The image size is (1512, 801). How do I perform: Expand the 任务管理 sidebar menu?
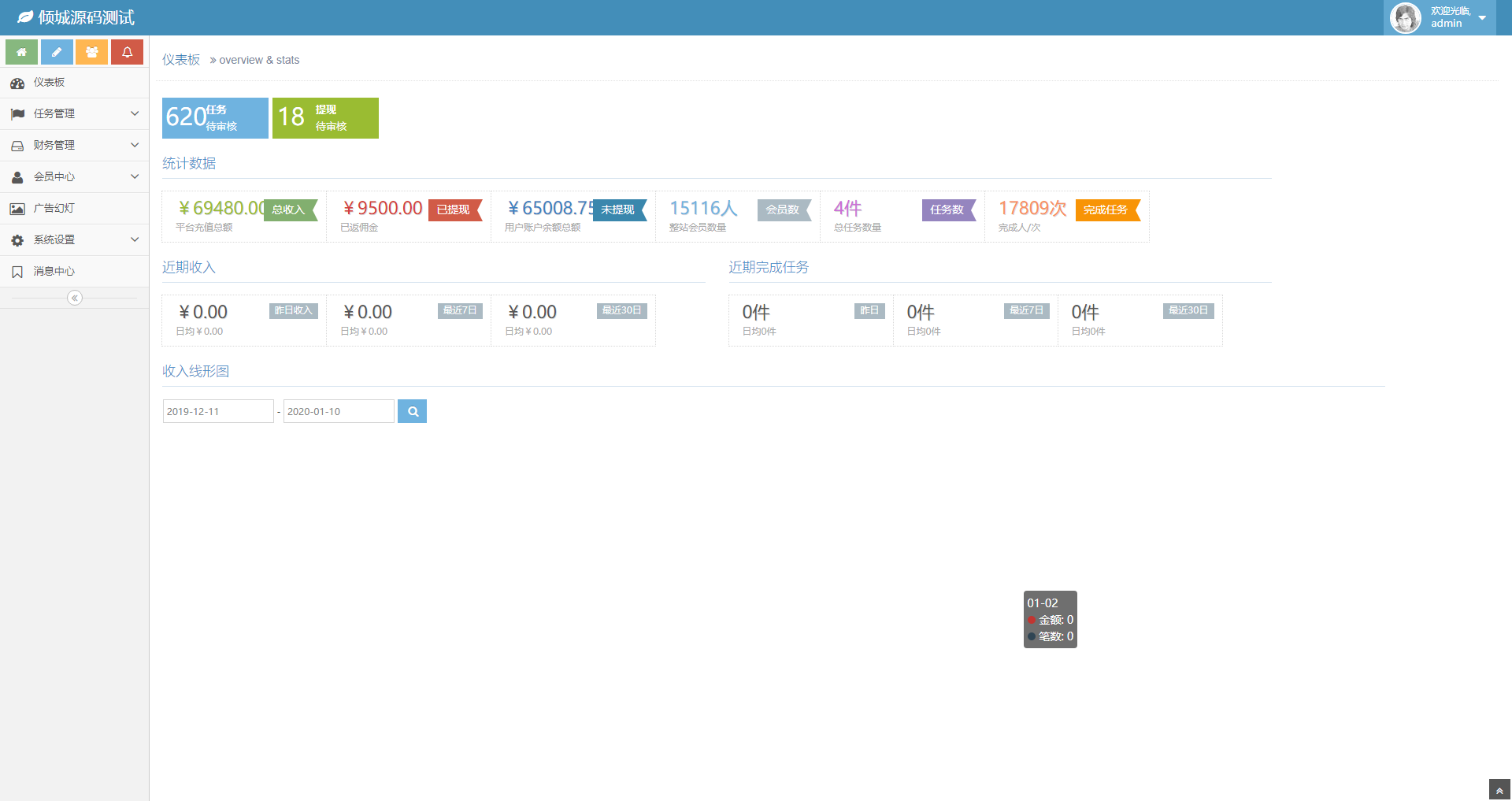[74, 113]
